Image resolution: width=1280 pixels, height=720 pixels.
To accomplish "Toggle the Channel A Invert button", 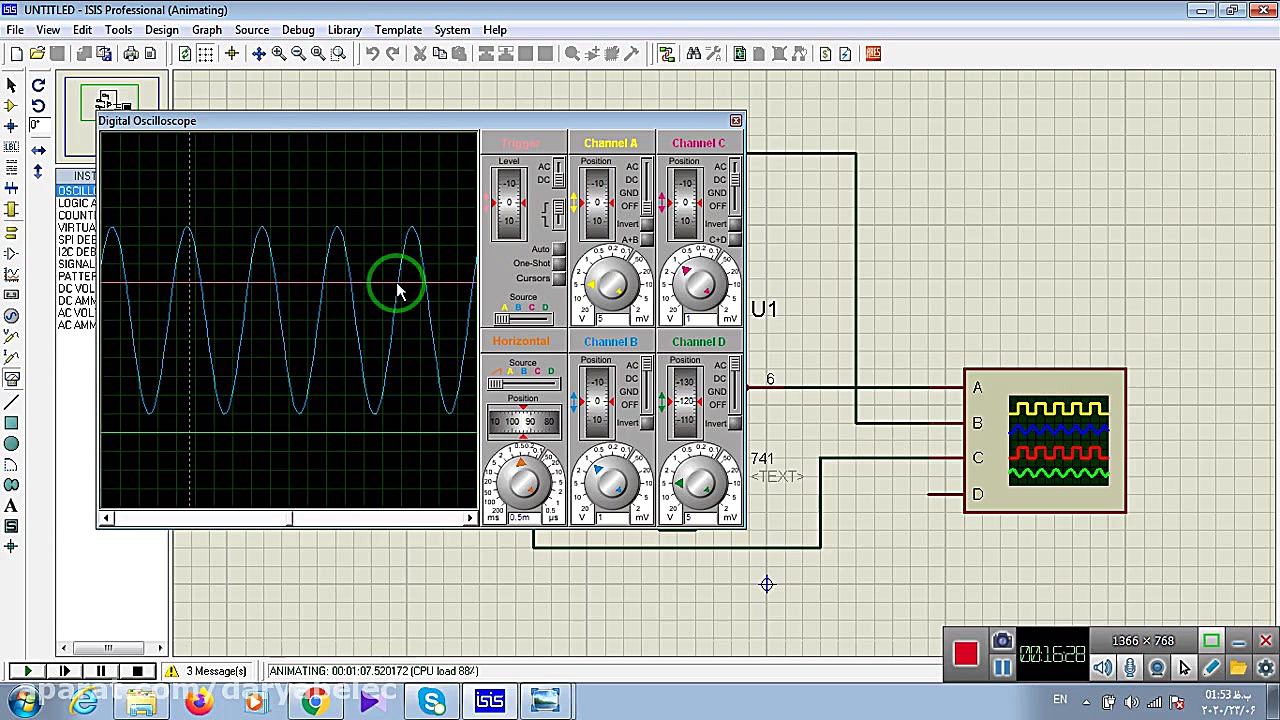I will (x=647, y=224).
